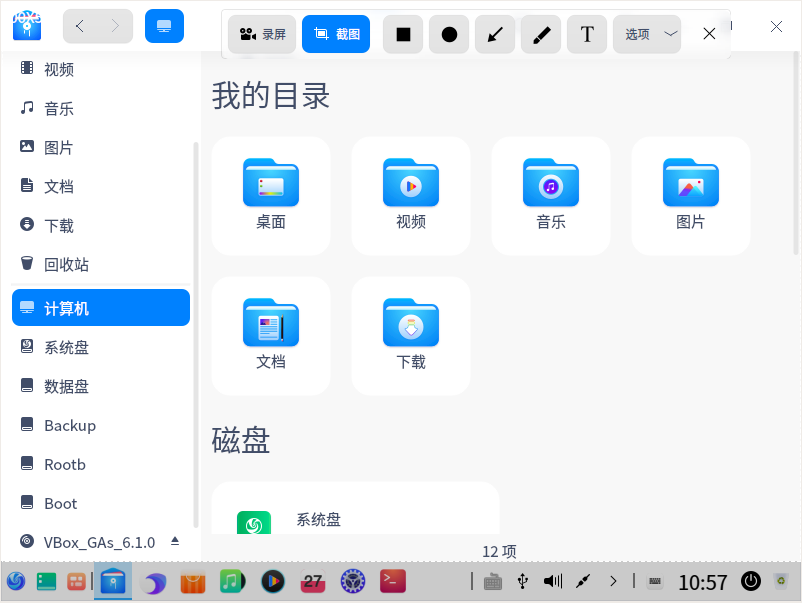This screenshot has width=802, height=603.
Task: Open the calendar from the dock
Action: (313, 582)
